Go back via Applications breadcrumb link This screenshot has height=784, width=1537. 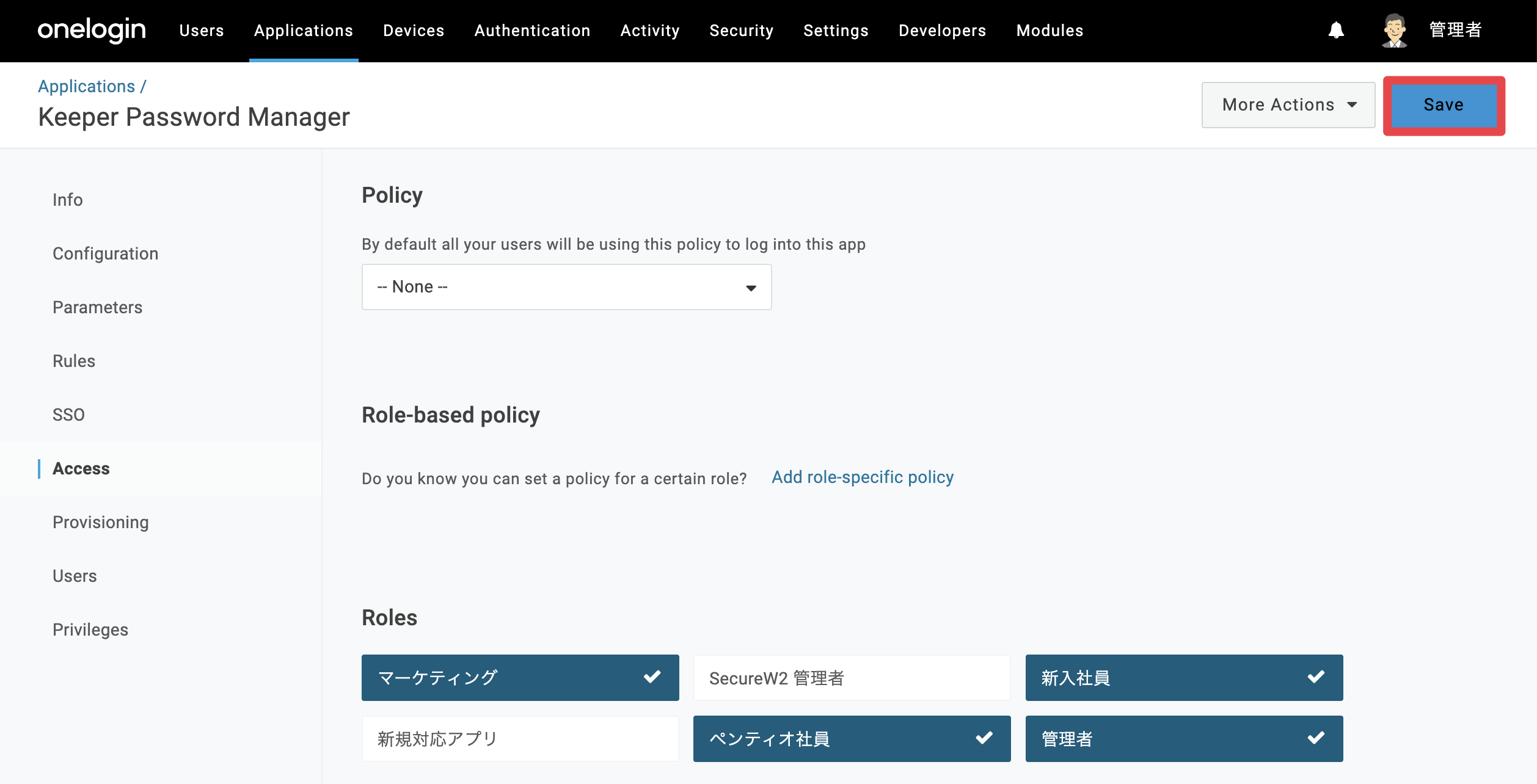(x=86, y=86)
